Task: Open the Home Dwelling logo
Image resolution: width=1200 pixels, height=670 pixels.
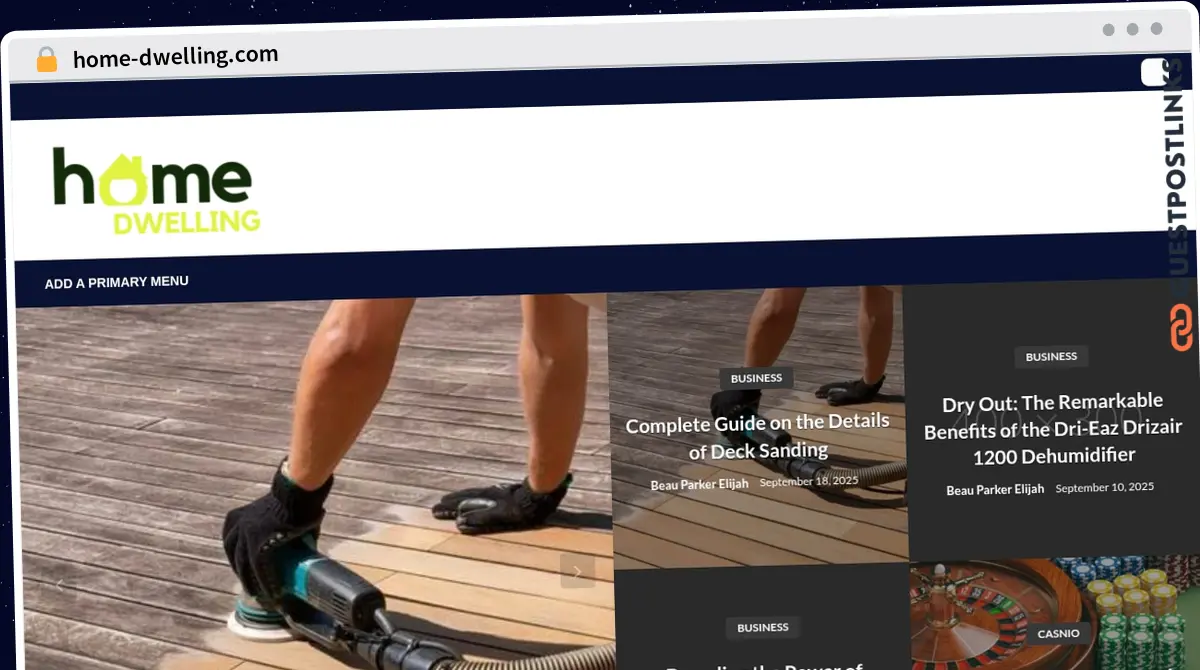Action: tap(156, 193)
